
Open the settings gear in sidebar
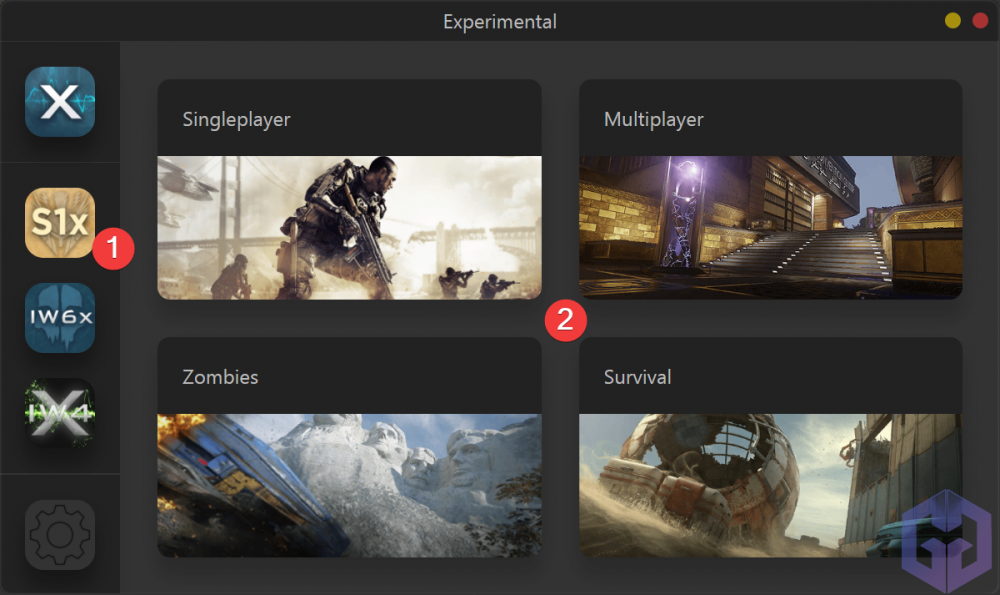(x=60, y=534)
